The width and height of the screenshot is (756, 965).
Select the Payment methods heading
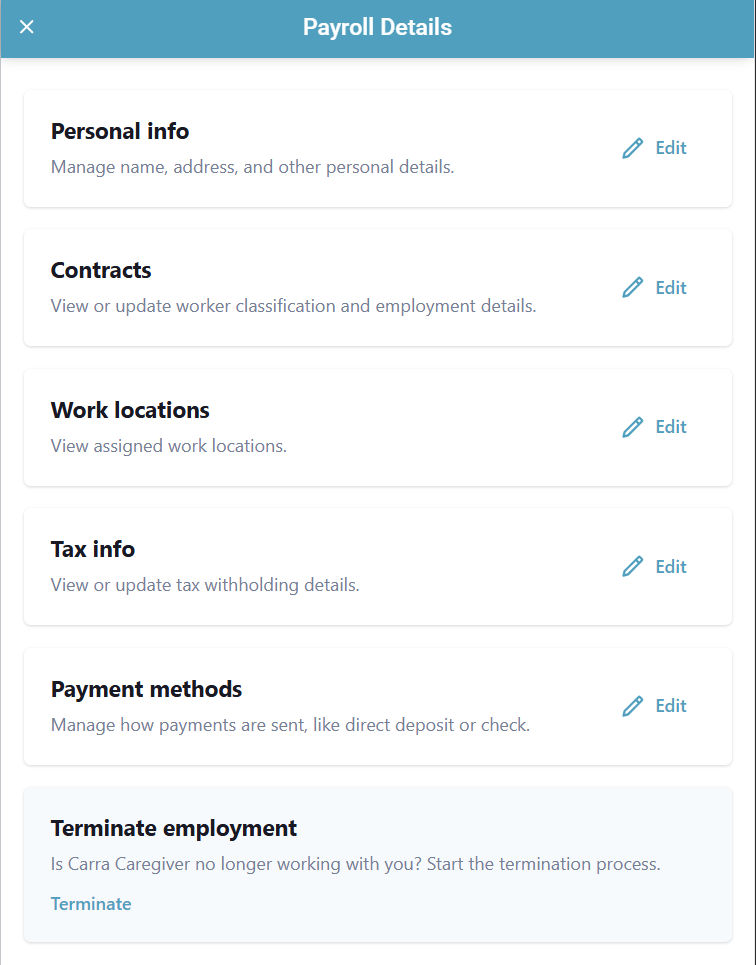pos(146,690)
